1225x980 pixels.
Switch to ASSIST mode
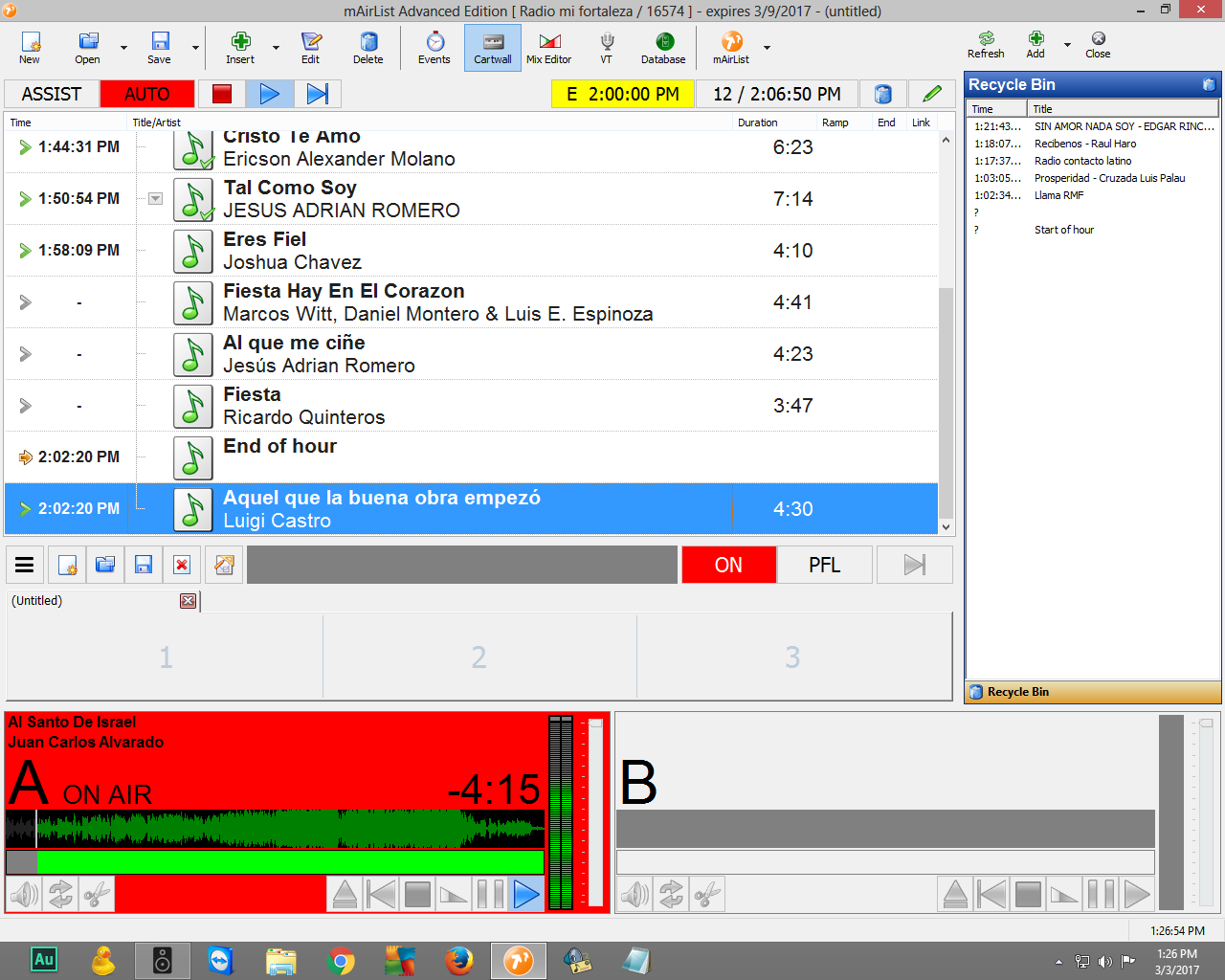(52, 94)
